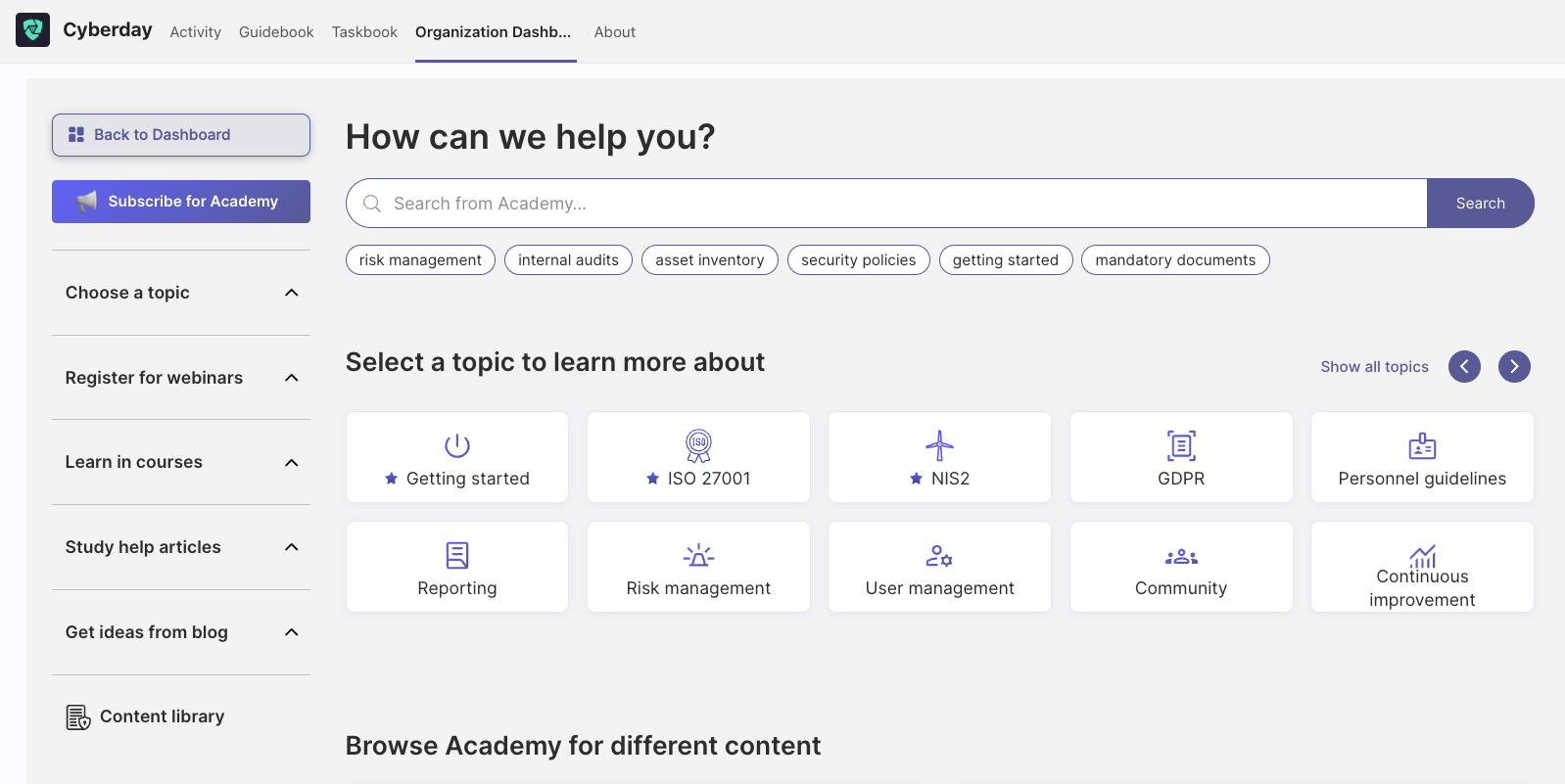
Task: Click the siren icon on Risk management card
Action: (x=698, y=555)
